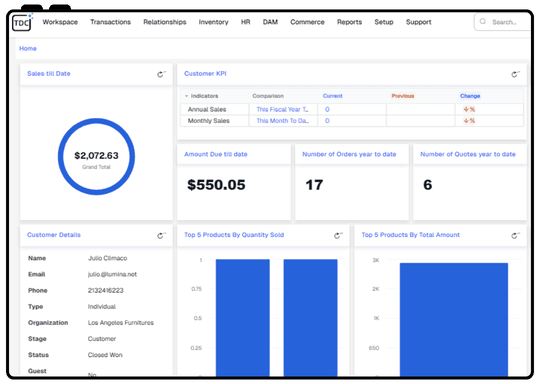Open the HR menu
Screen dimensions: 540x384
246,22
